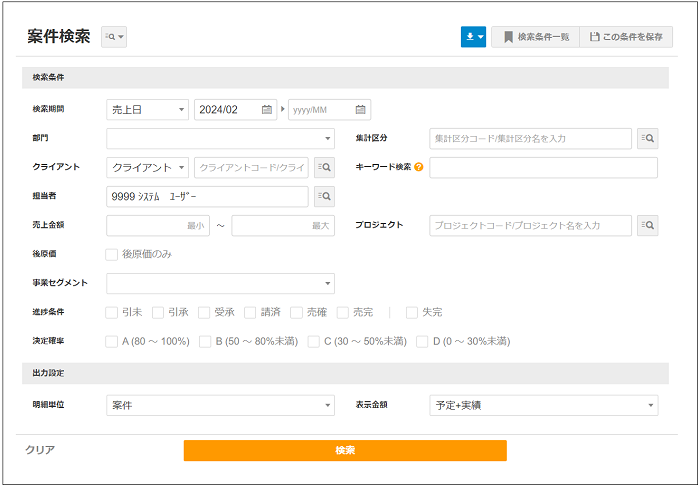Check D (0～30%未満) probability checkbox
Screen dimensions: 700x486
422,341
